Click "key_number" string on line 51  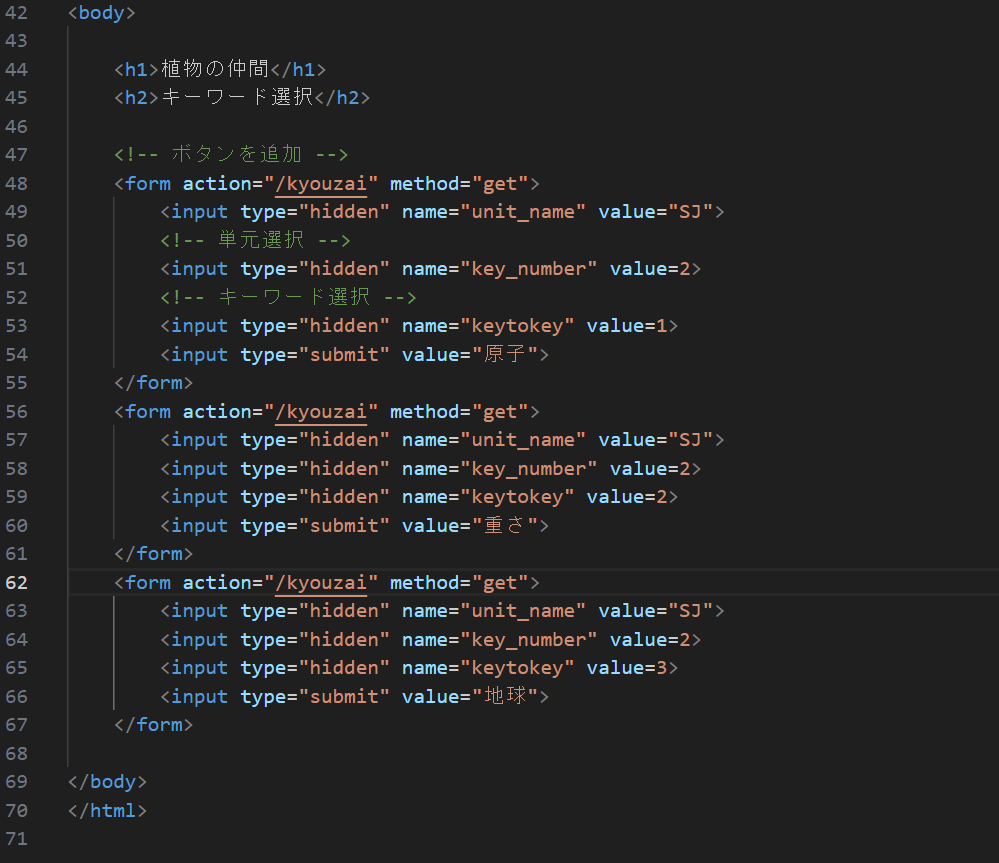529,268
